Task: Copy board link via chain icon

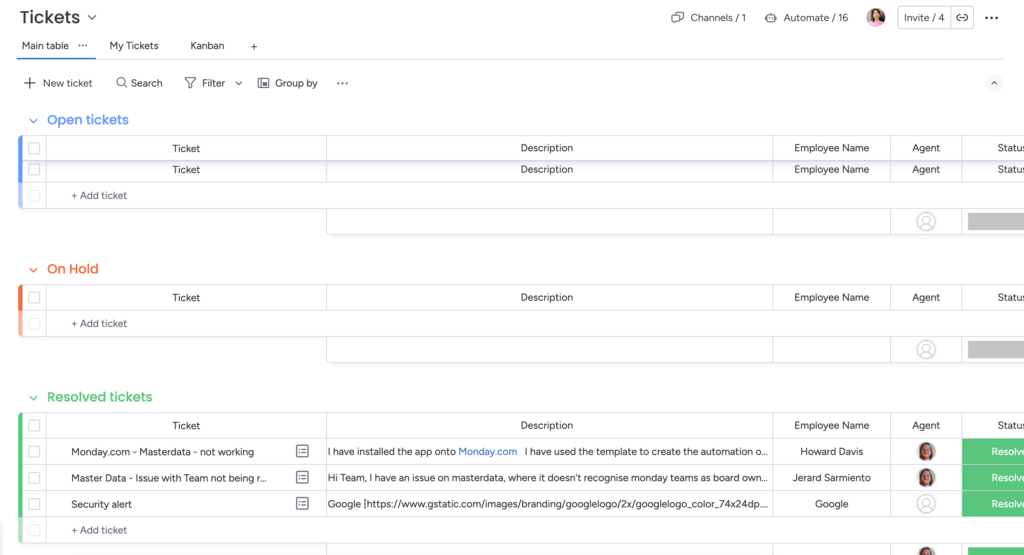Action: pyautogui.click(x=962, y=18)
